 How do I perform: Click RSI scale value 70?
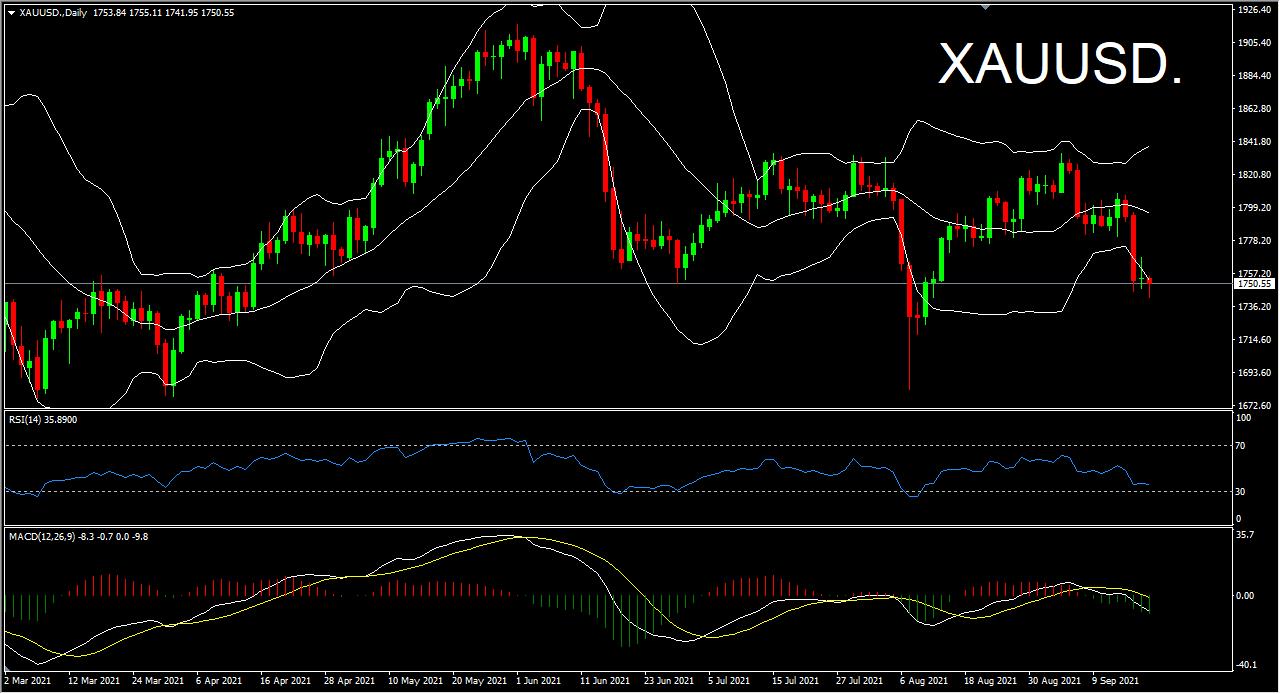[x=1240, y=445]
